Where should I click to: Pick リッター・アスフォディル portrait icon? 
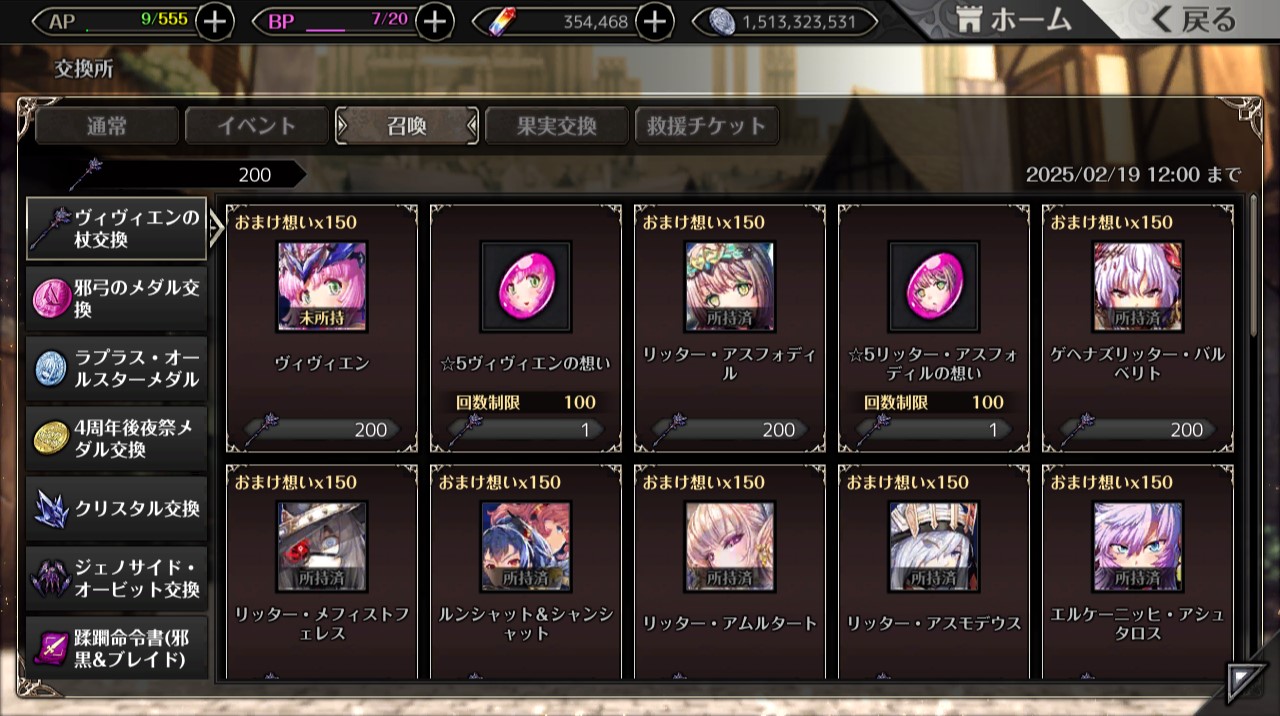730,287
